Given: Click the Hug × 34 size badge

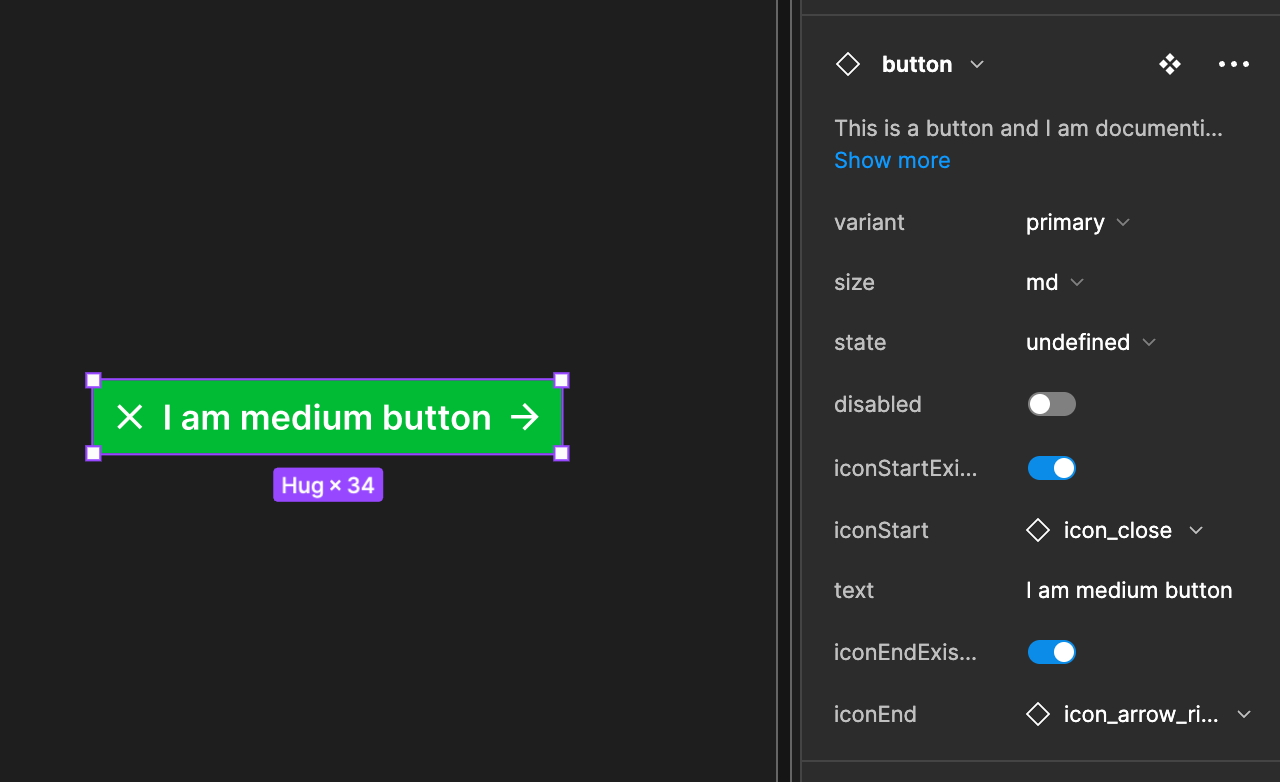Looking at the screenshot, I should 328,486.
